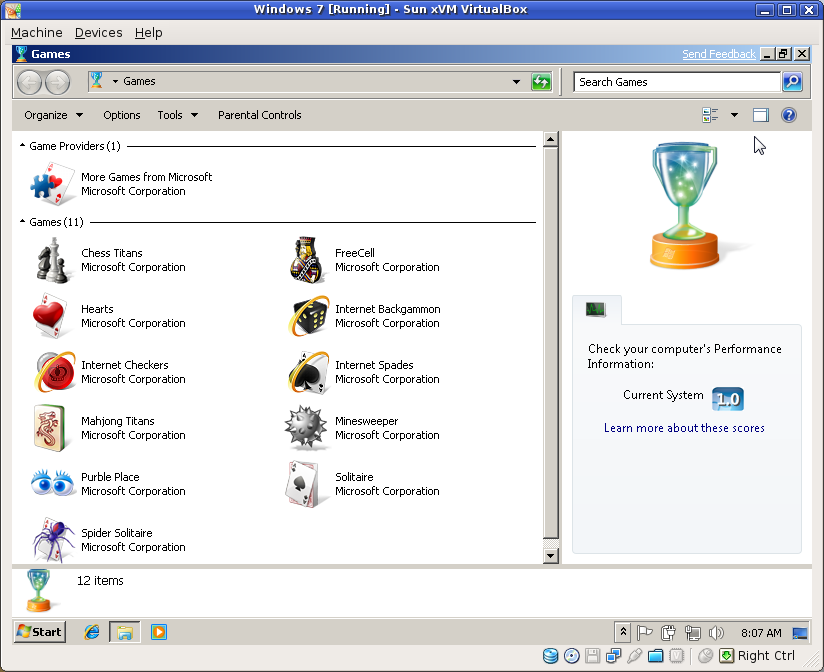Open the Machine menu
The height and width of the screenshot is (672, 824).
click(x=36, y=33)
